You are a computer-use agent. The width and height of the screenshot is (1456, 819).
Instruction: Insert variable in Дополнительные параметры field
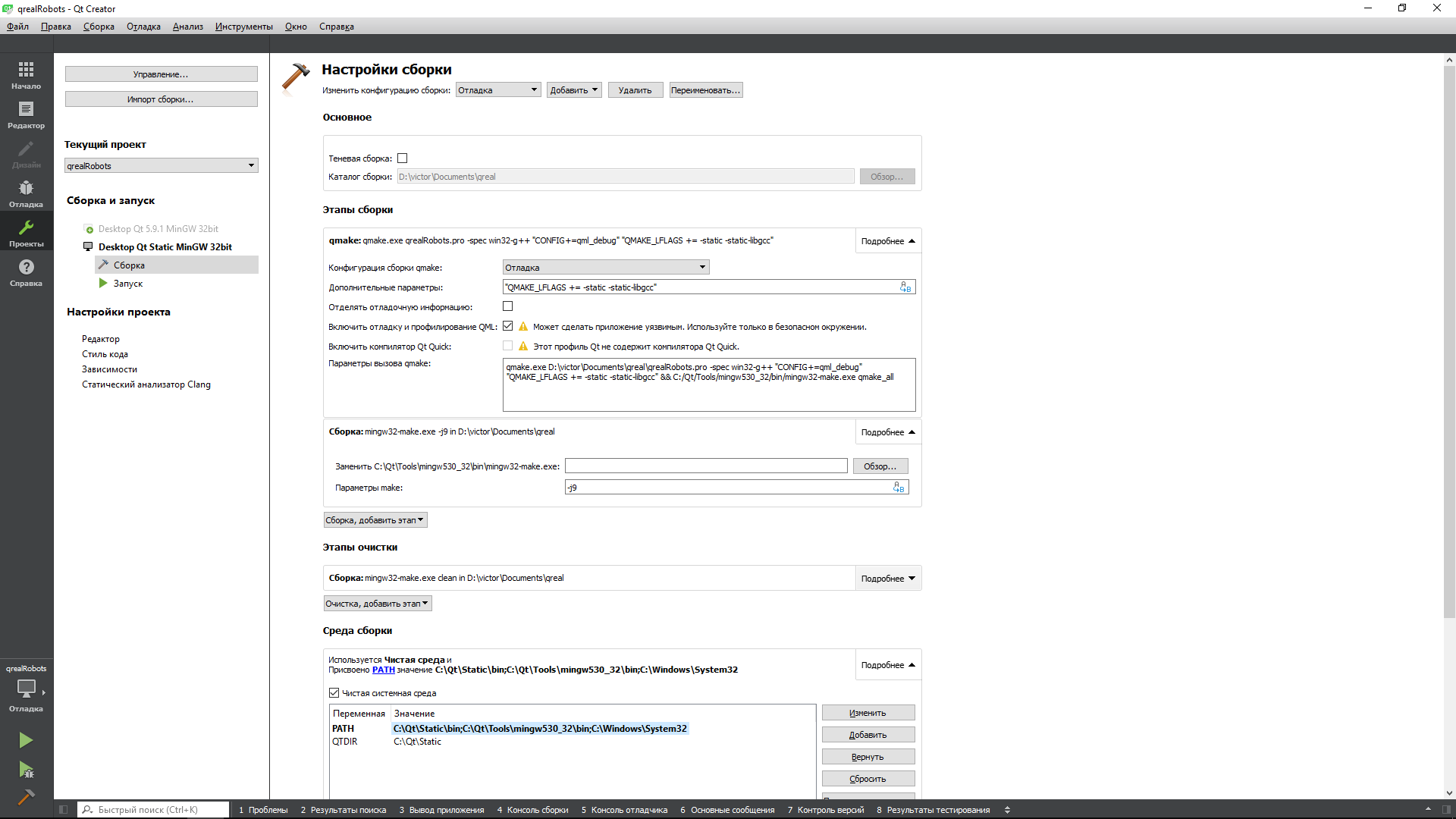[x=905, y=287]
